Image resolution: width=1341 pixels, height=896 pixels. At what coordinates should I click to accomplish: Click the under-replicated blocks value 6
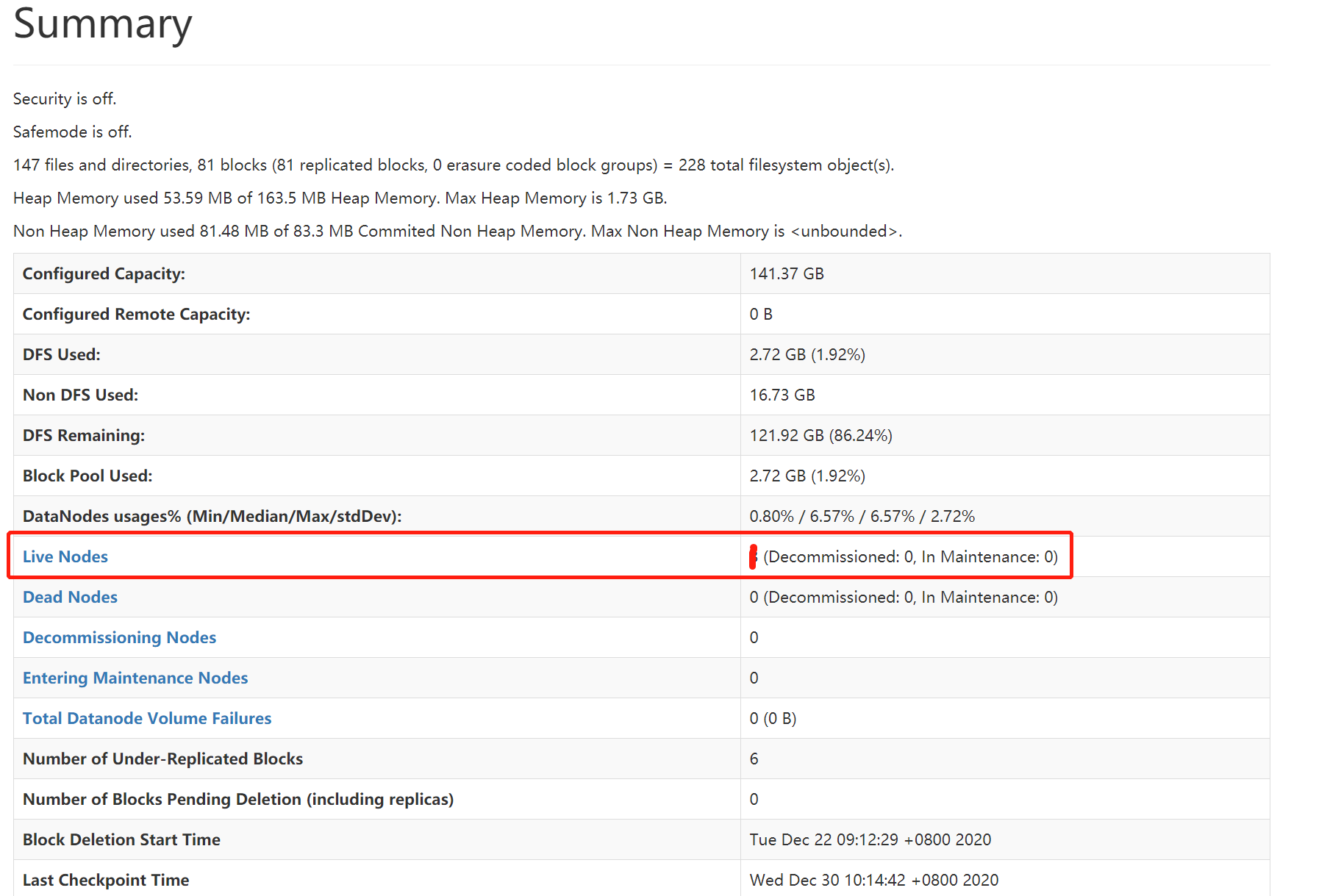[754, 759]
